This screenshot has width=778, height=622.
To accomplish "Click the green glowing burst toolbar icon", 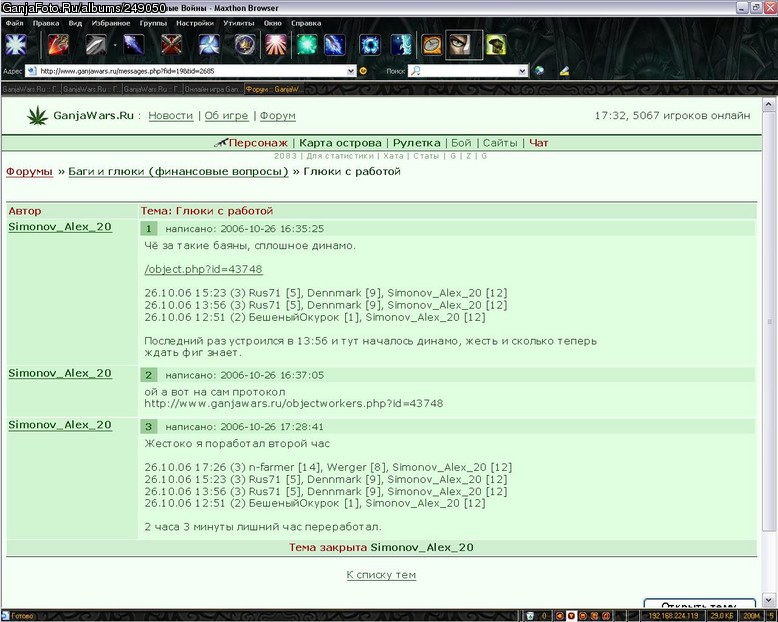I will coord(307,45).
